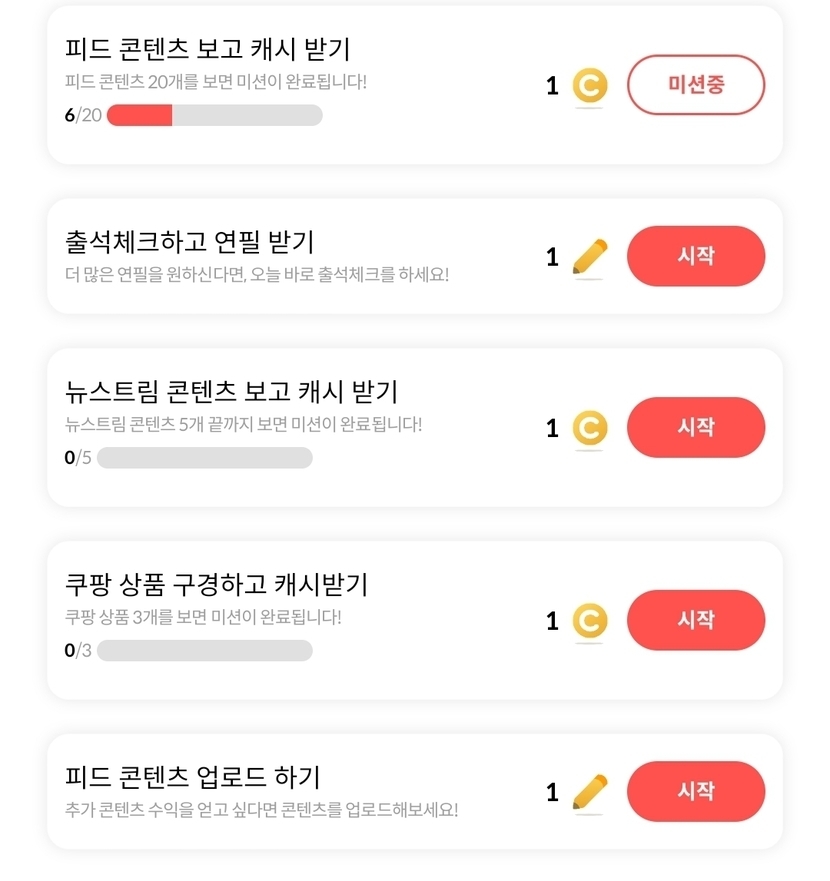830x881 pixels.
Task: Tap the pencil icon for 출석체크하고 연필 받기
Action: (x=589, y=257)
